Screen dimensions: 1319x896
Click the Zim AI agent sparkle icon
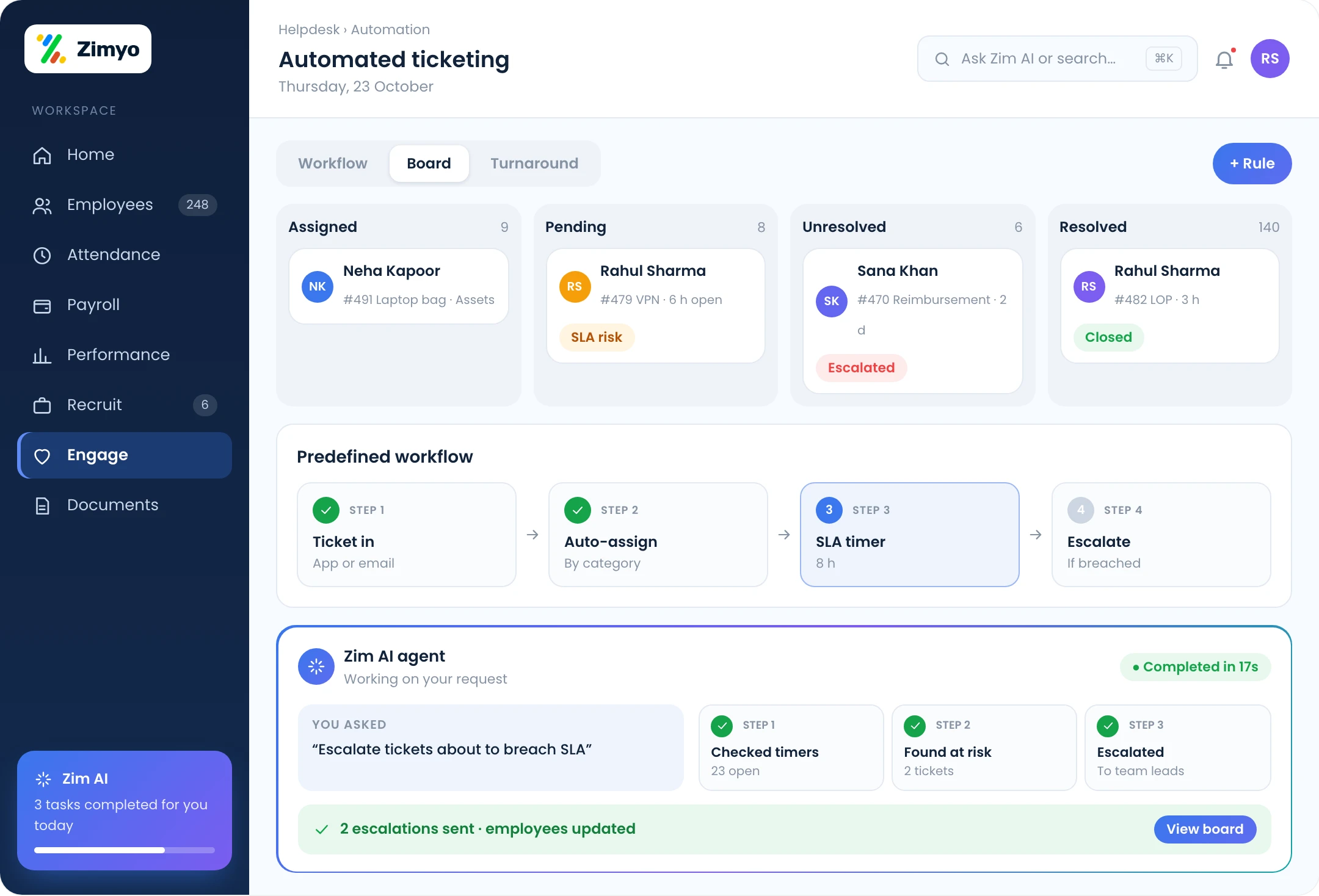coord(316,667)
